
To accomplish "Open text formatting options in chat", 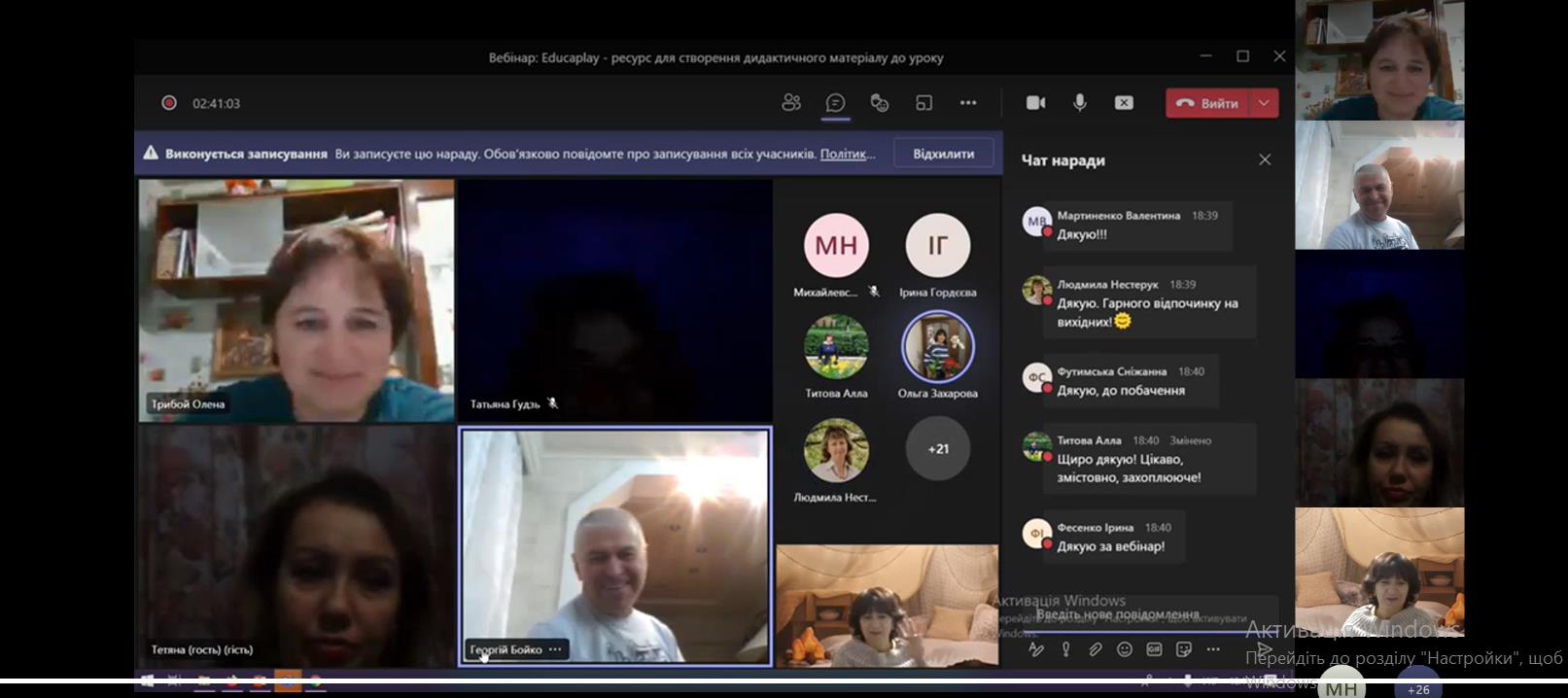I will coord(1036,649).
